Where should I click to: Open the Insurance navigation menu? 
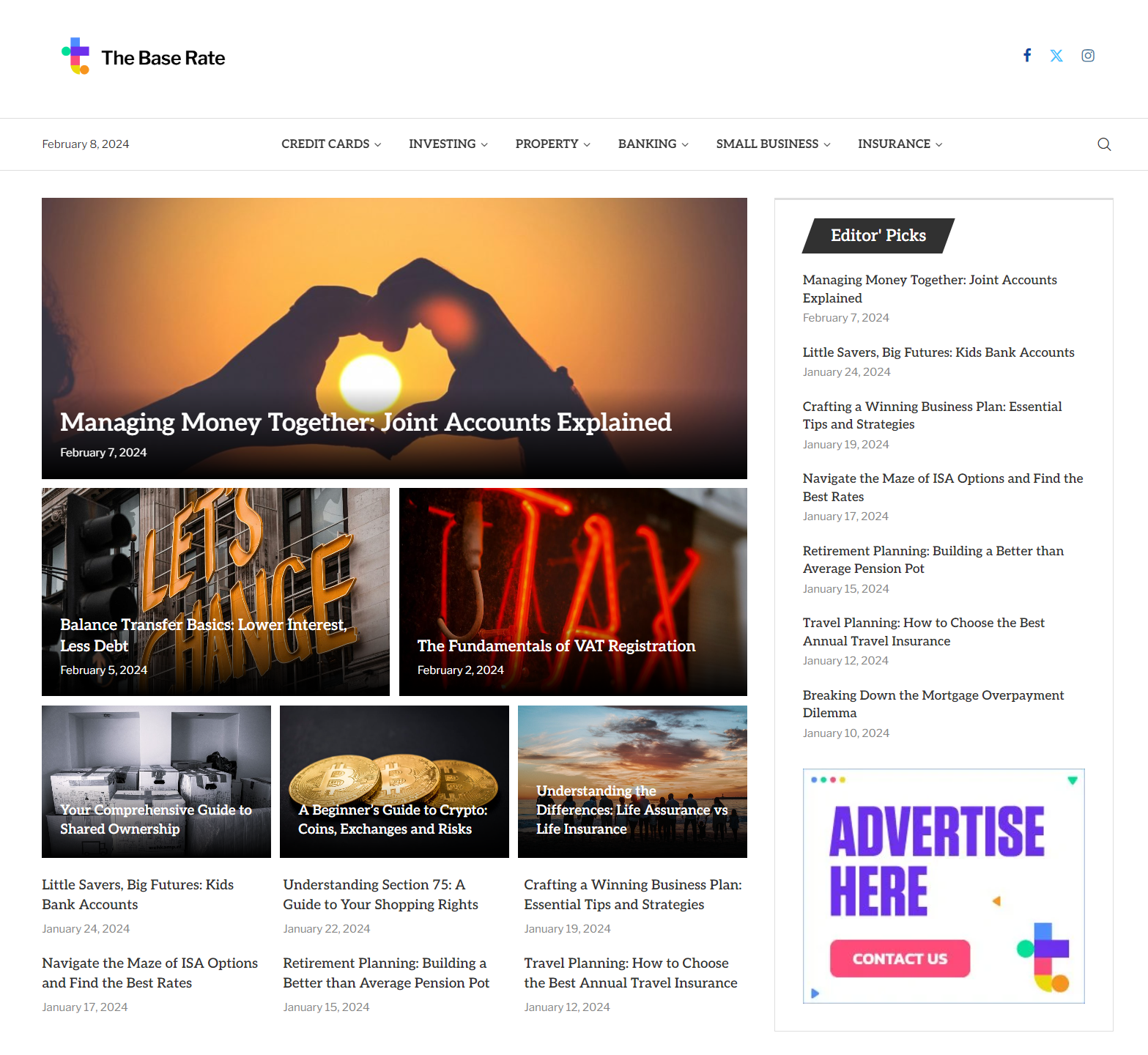click(x=900, y=144)
